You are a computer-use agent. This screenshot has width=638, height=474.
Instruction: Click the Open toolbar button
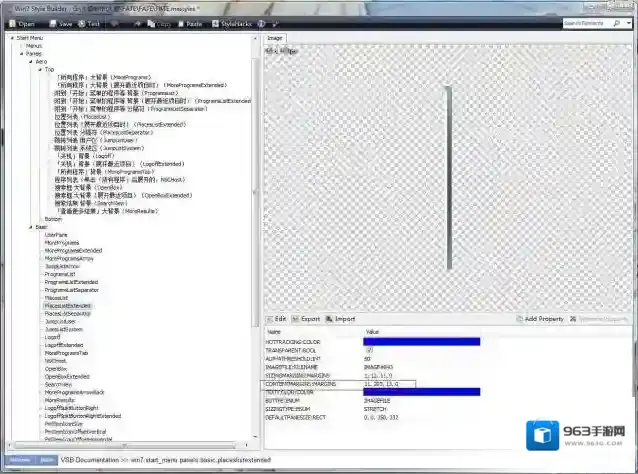(x=27, y=22)
